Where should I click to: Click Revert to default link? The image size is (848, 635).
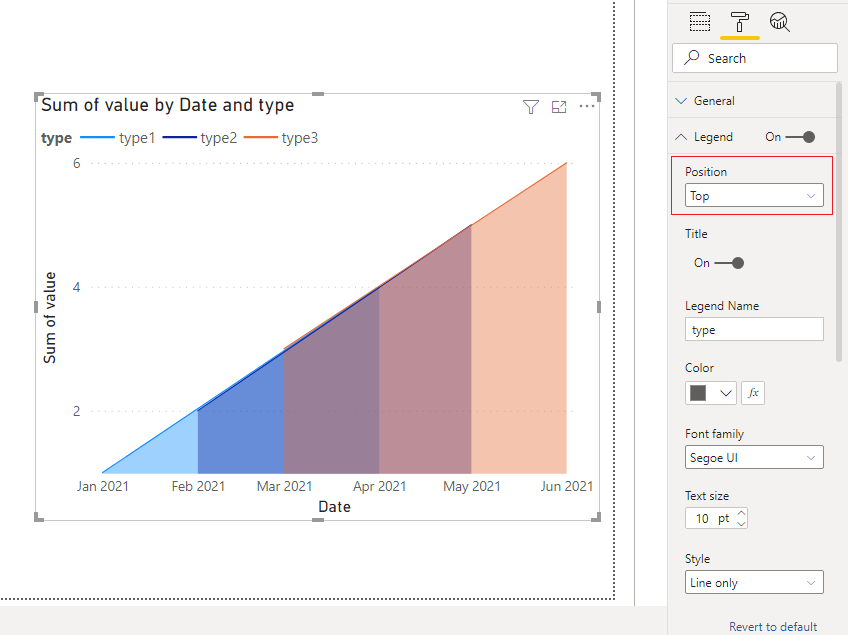pos(772,626)
